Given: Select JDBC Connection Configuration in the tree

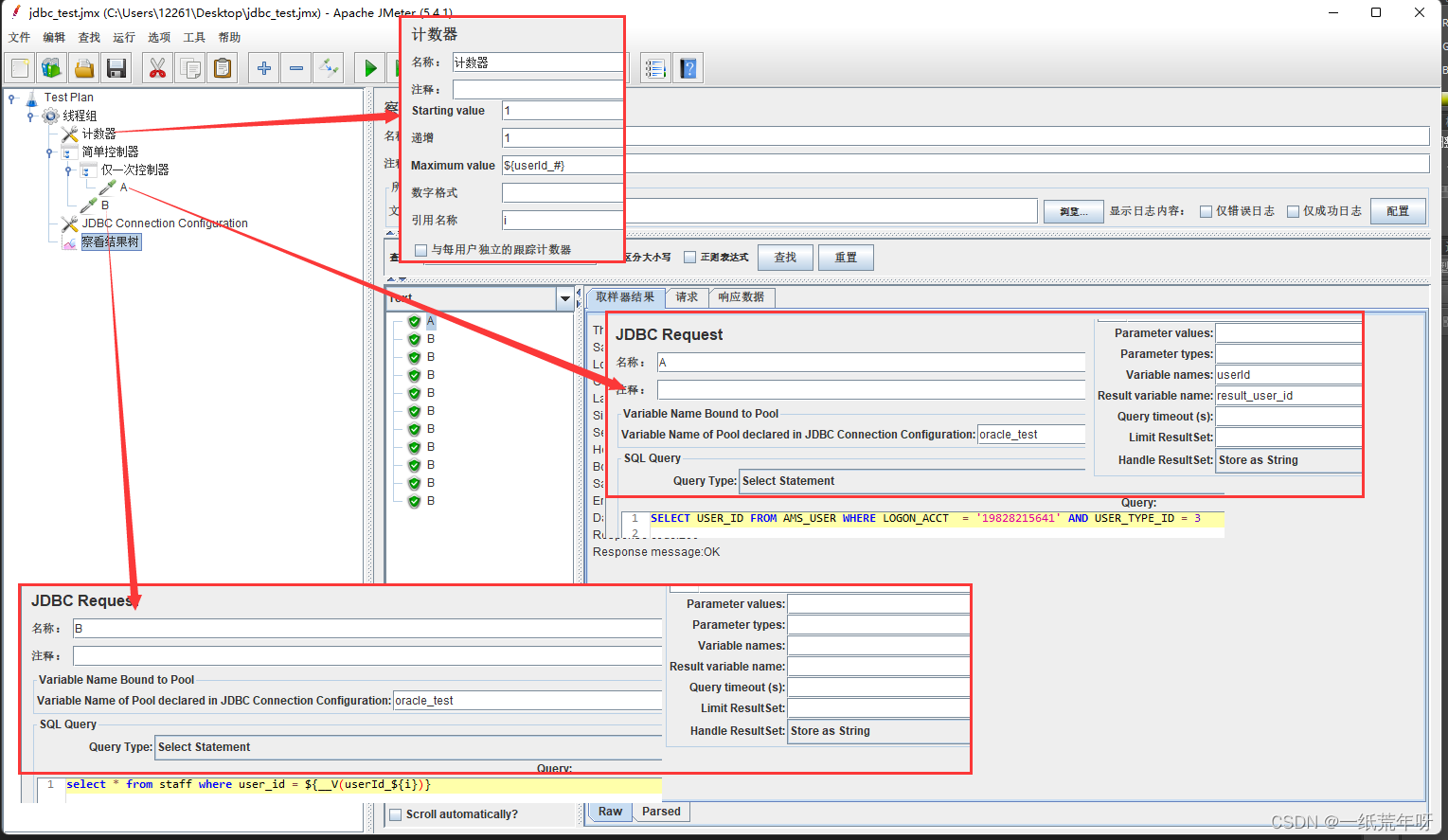Looking at the screenshot, I should click(165, 223).
